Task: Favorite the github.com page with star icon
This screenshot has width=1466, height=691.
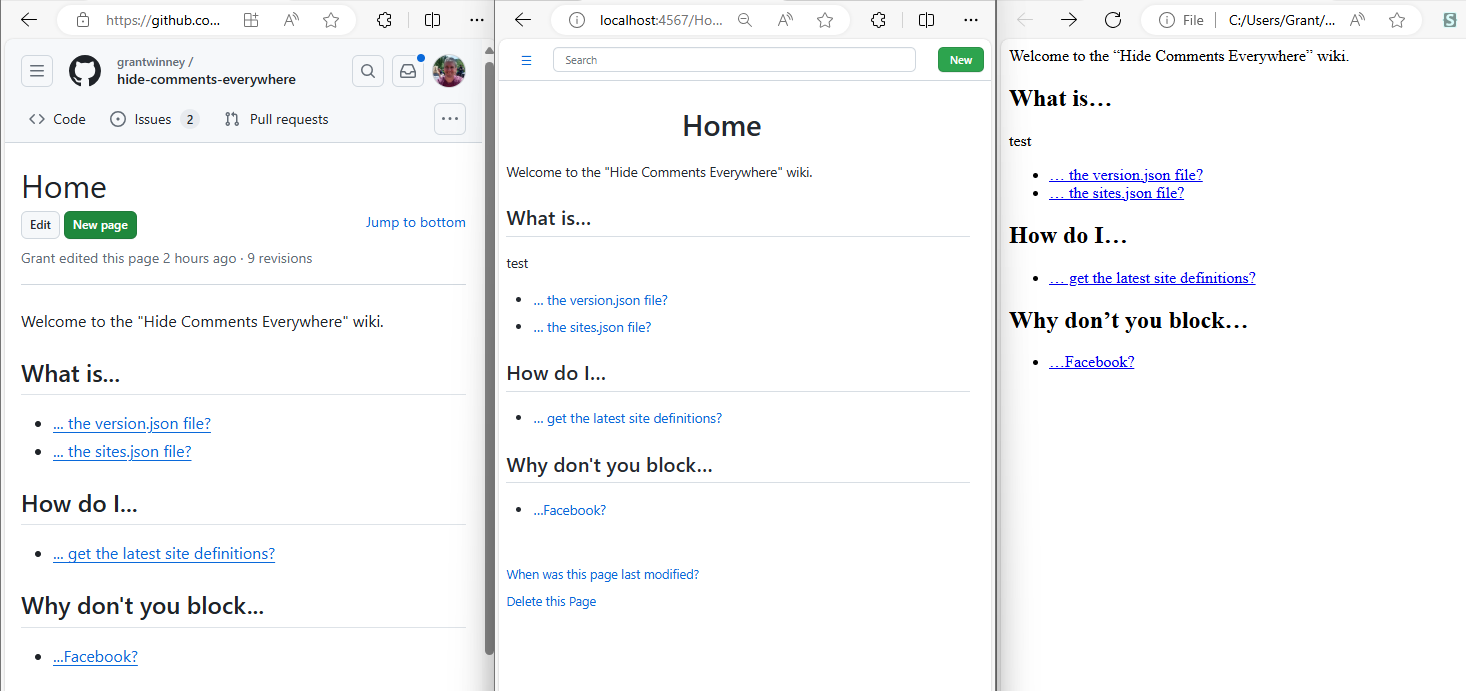Action: (x=331, y=20)
